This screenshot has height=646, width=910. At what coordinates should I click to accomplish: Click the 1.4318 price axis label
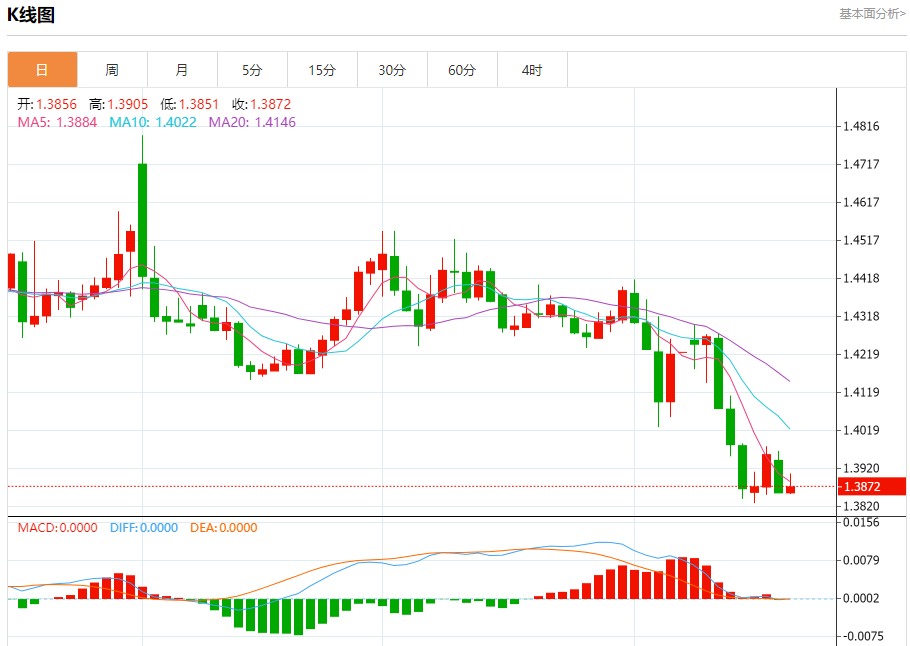861,316
